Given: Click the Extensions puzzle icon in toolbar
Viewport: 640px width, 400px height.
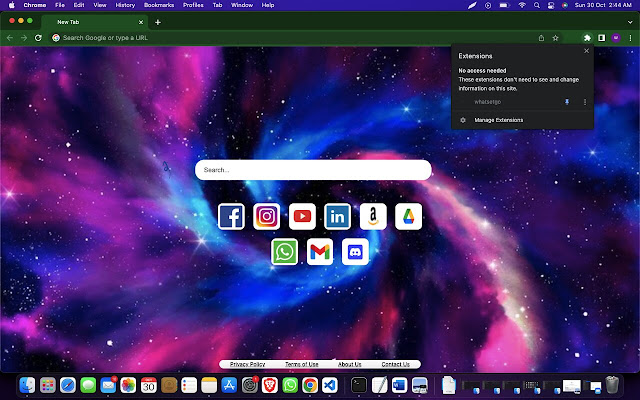Looking at the screenshot, I should [x=587, y=38].
